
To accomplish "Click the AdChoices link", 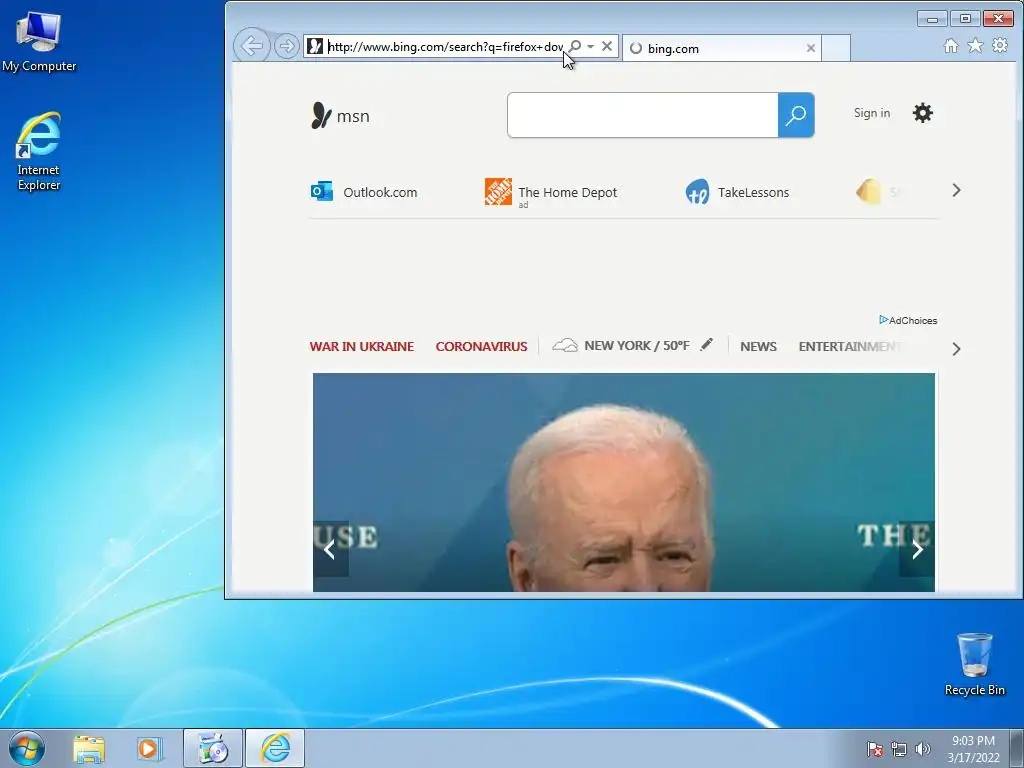I will pyautogui.click(x=908, y=320).
